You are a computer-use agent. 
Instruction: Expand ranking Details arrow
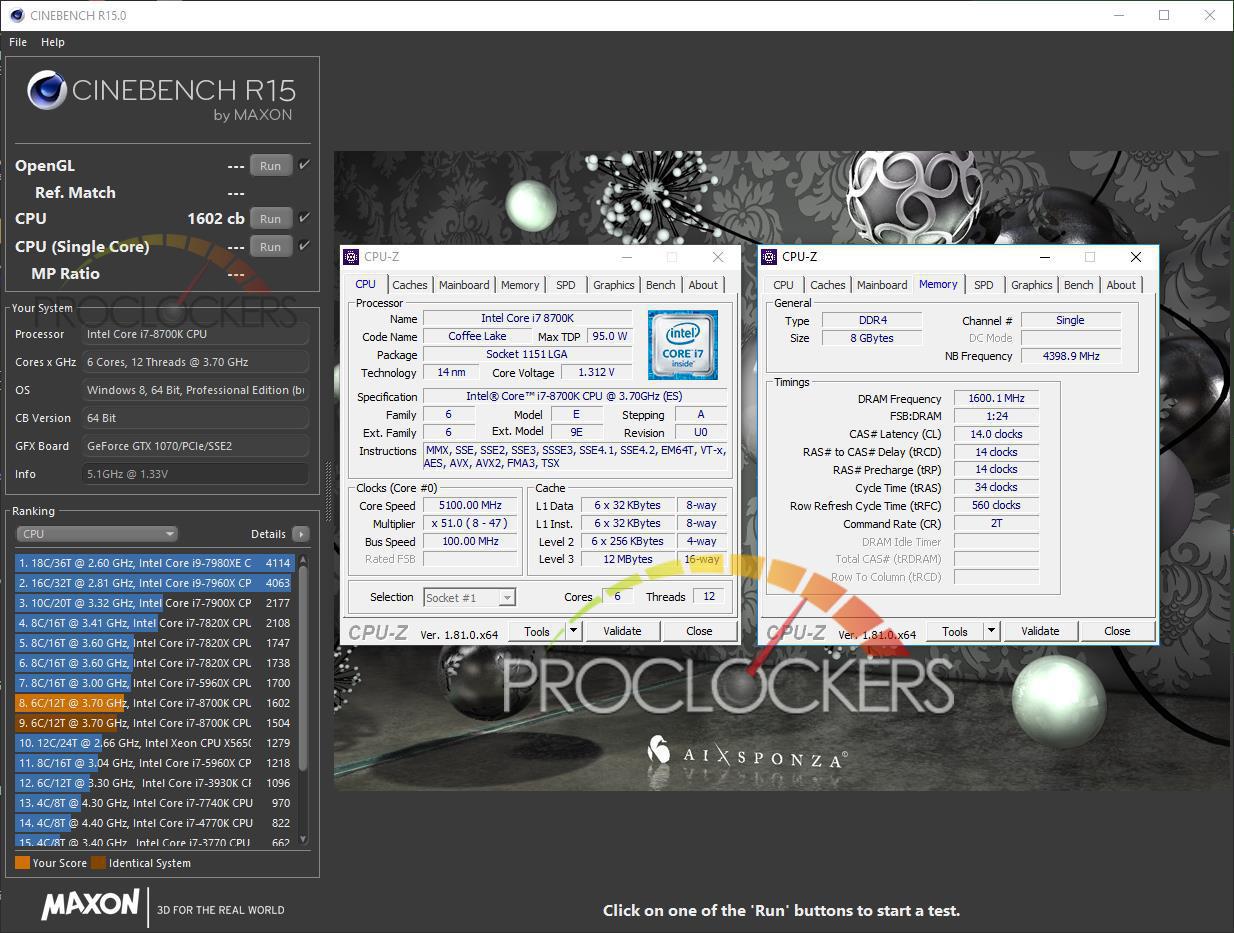pyautogui.click(x=301, y=534)
